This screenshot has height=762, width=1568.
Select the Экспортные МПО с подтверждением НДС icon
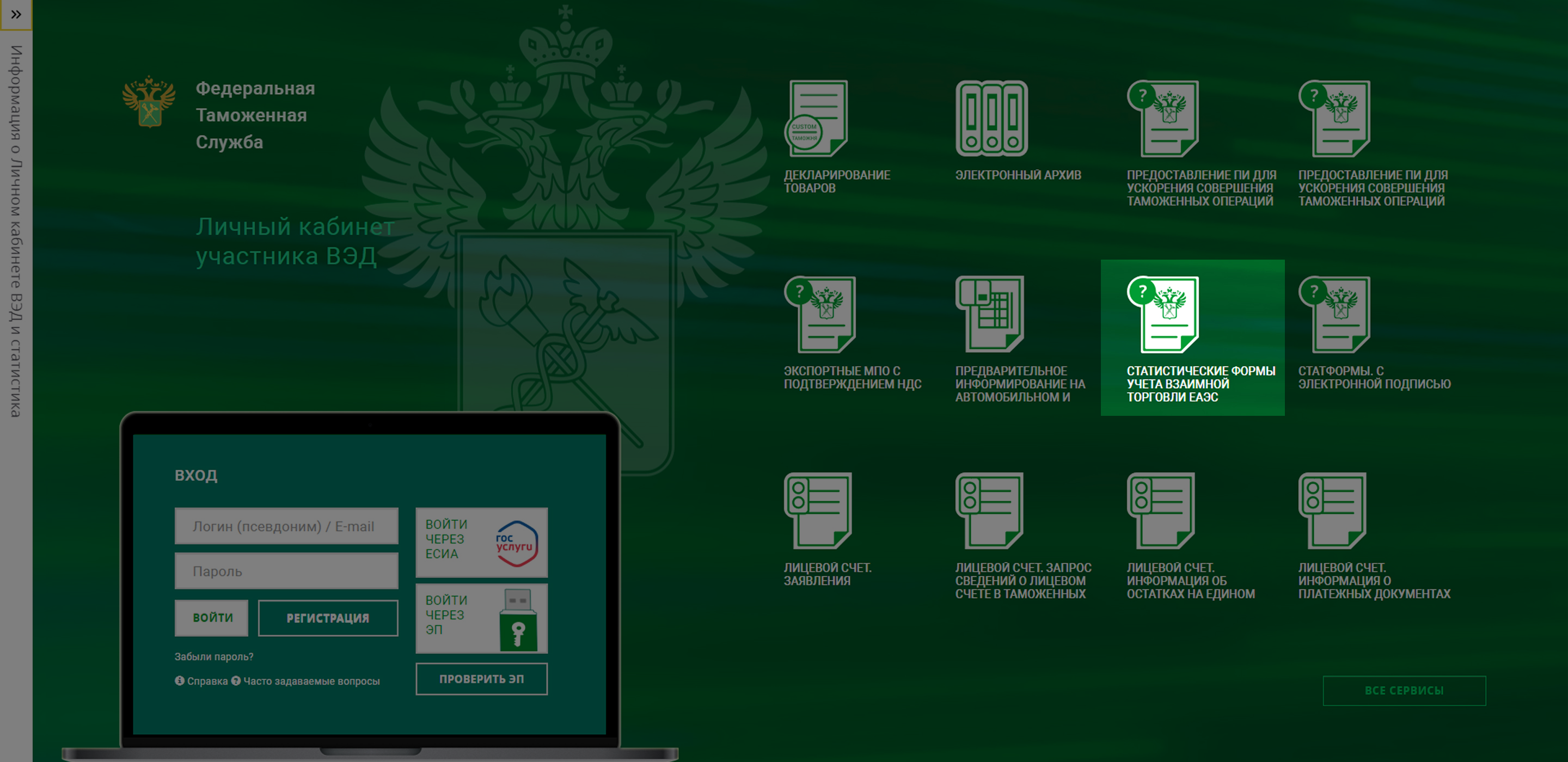[820, 315]
